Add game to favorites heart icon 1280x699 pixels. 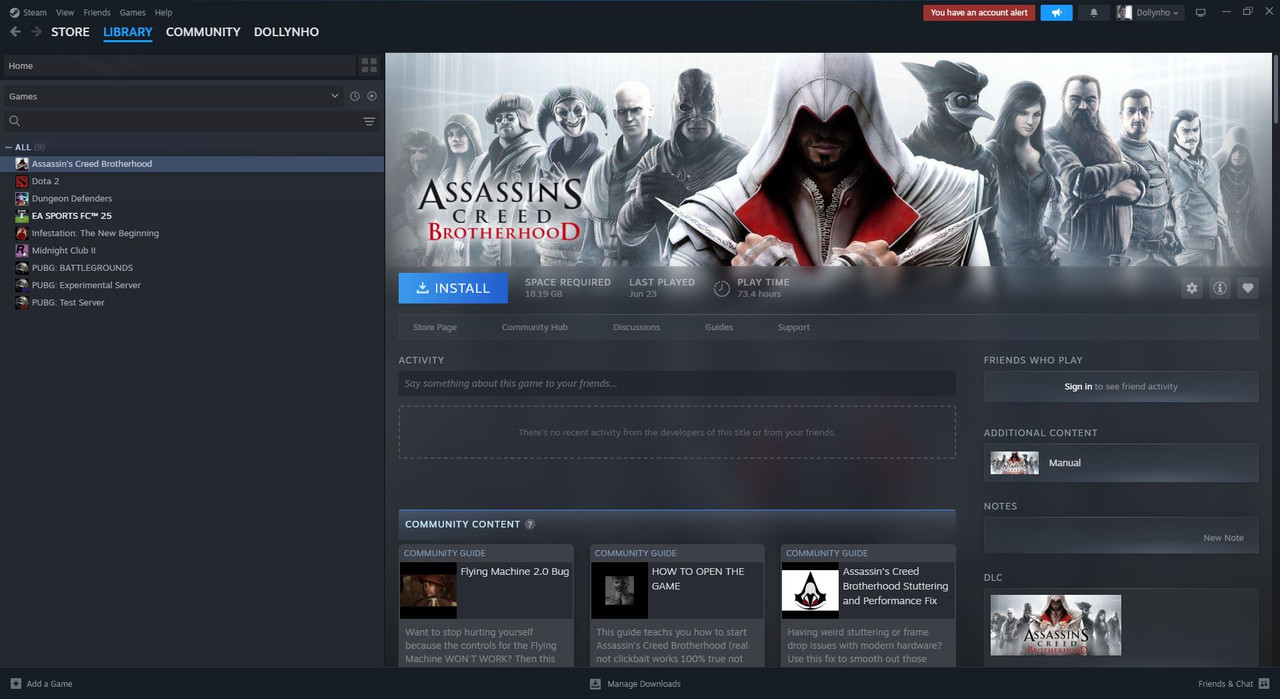pyautogui.click(x=1247, y=288)
